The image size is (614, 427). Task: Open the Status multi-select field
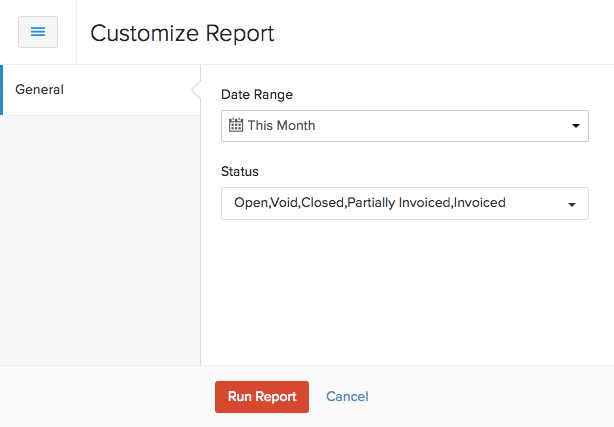point(404,203)
